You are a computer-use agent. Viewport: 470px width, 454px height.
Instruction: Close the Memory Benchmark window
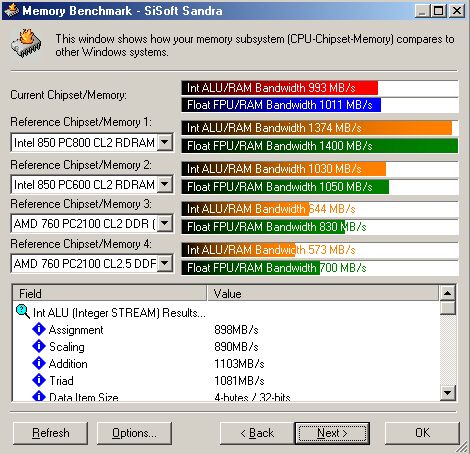456,11
